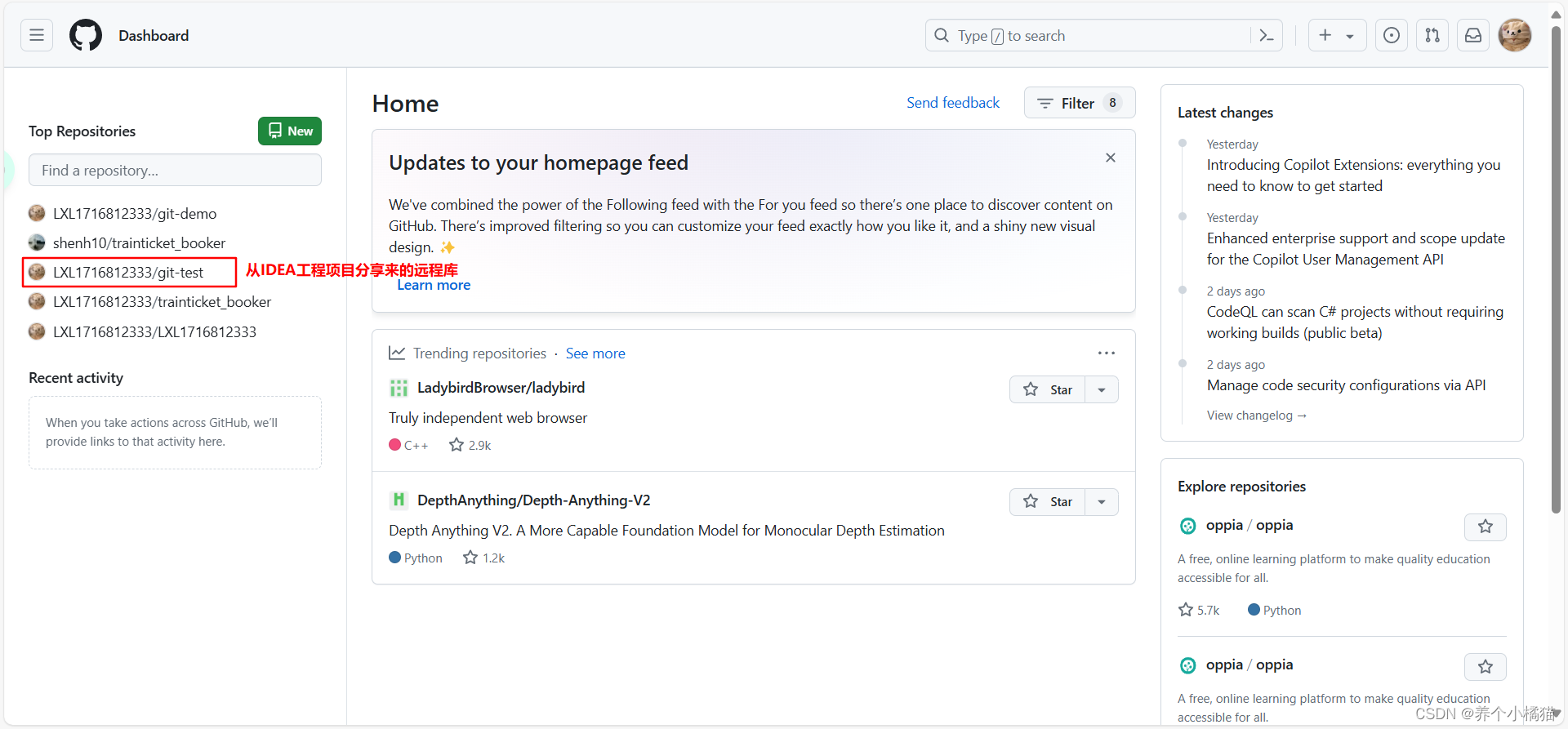This screenshot has width=1568, height=729.
Task: Open shenh10/trainticket_booker repository
Action: click(139, 242)
